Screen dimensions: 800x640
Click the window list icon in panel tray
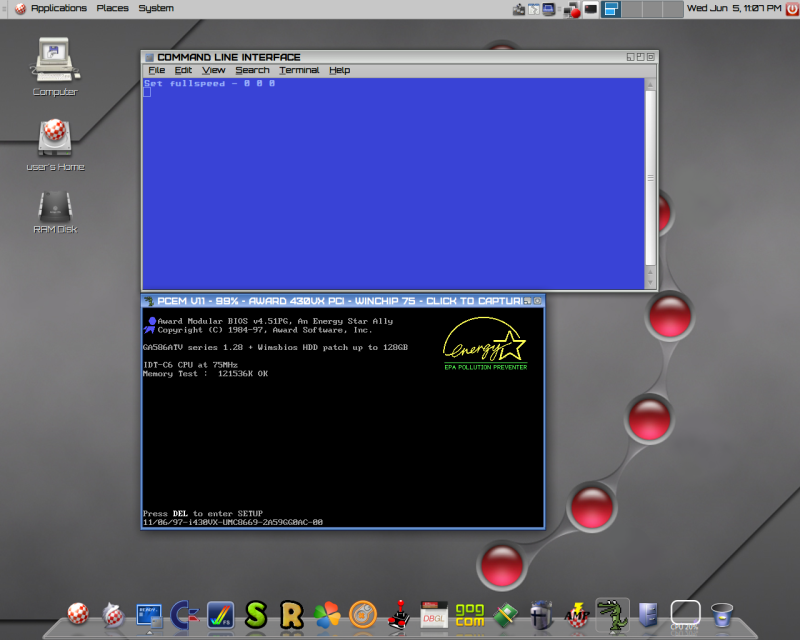[534, 9]
